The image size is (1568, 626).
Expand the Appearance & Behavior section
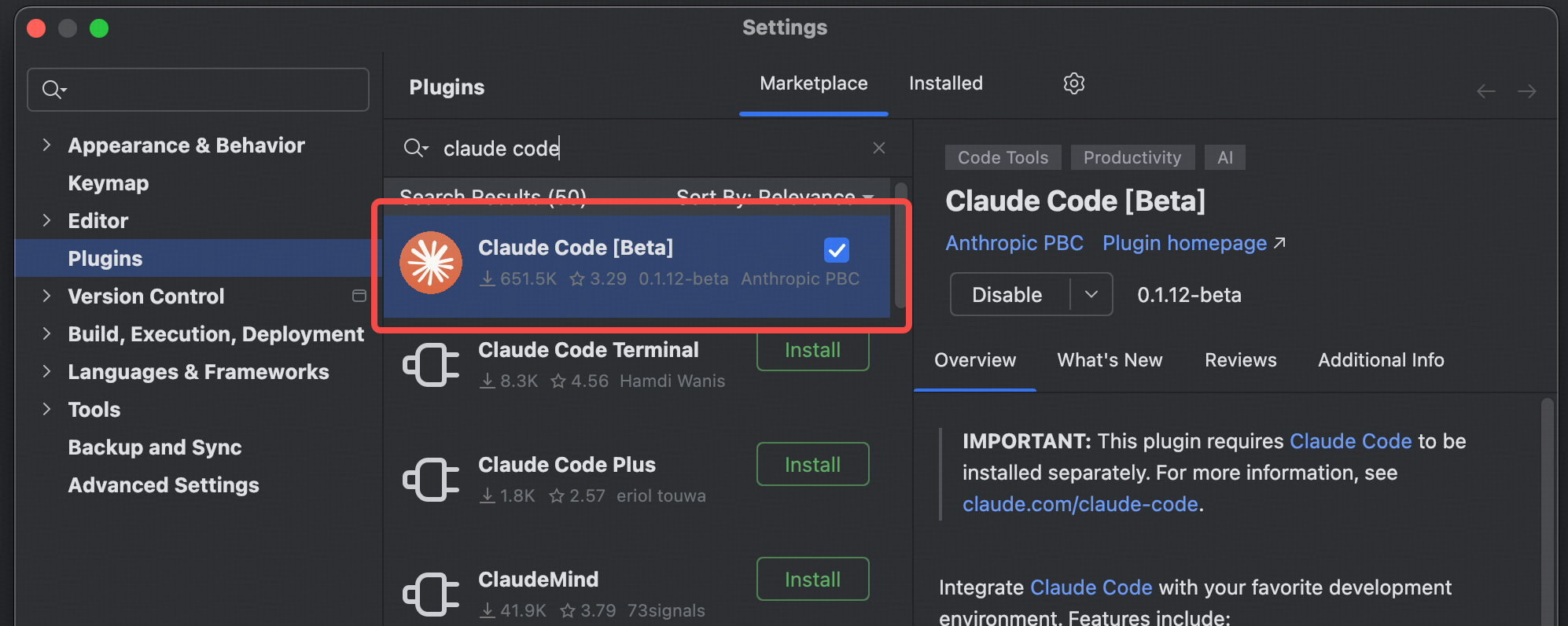click(x=46, y=145)
